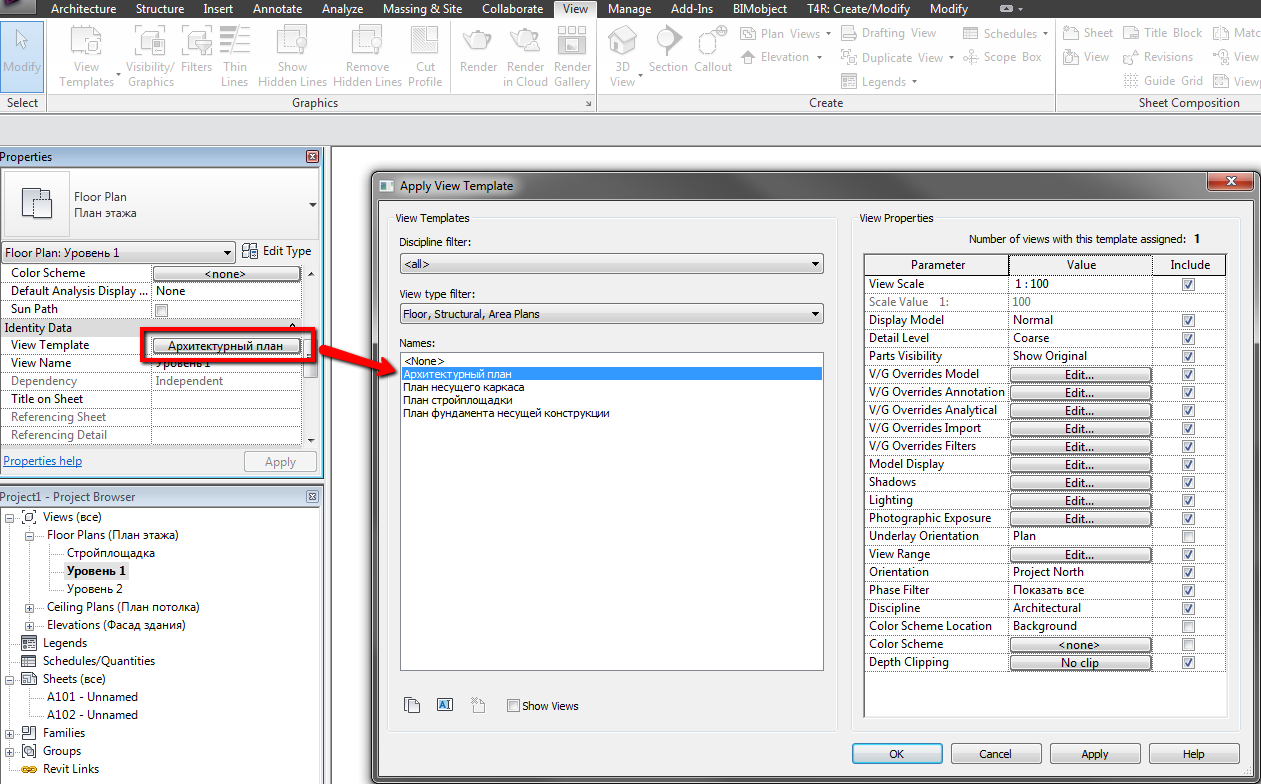Screen dimensions: 1261x784
Task: Create a Section view
Action: (668, 49)
